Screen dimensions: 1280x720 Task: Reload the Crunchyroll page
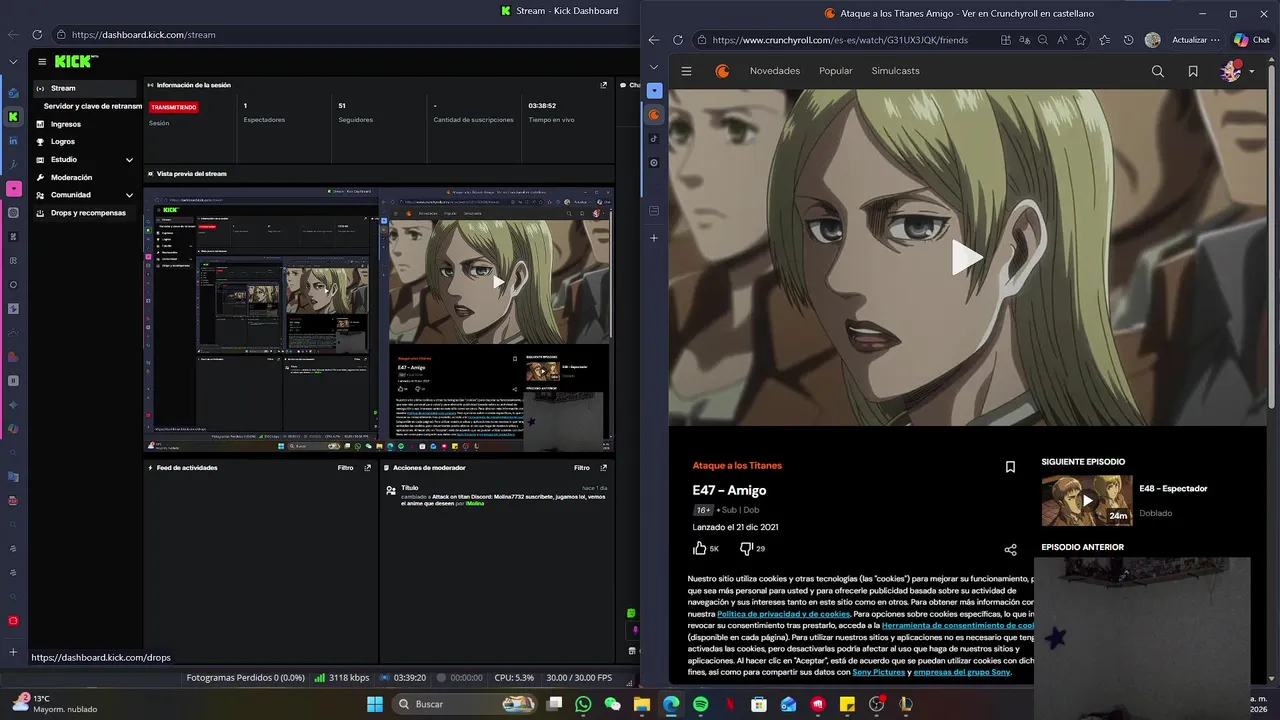tap(677, 40)
